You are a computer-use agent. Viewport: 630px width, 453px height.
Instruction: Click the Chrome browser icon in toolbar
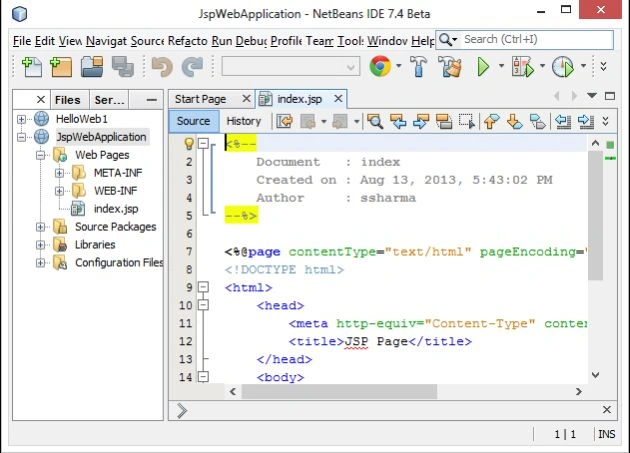(380, 66)
